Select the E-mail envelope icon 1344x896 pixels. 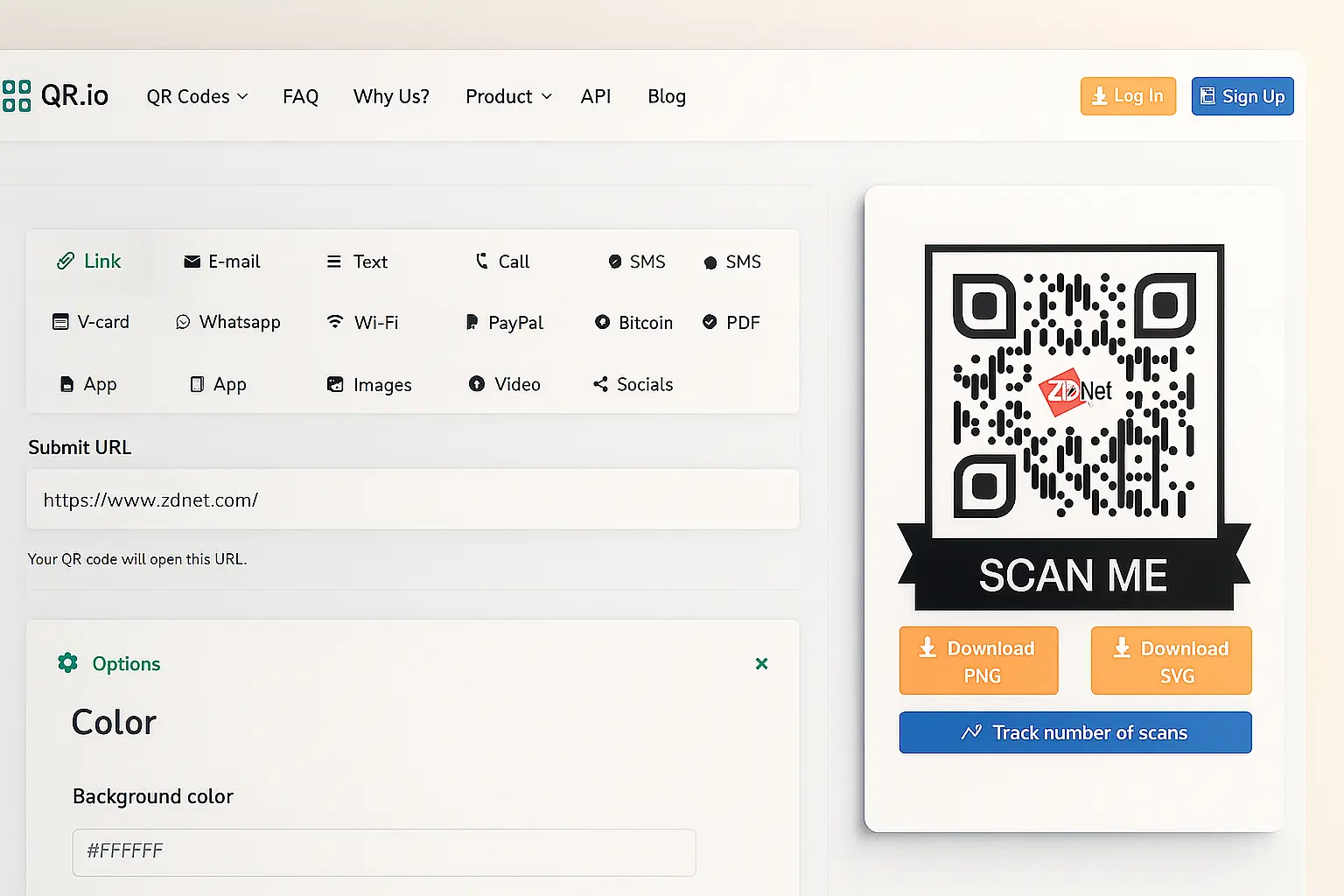(x=192, y=262)
